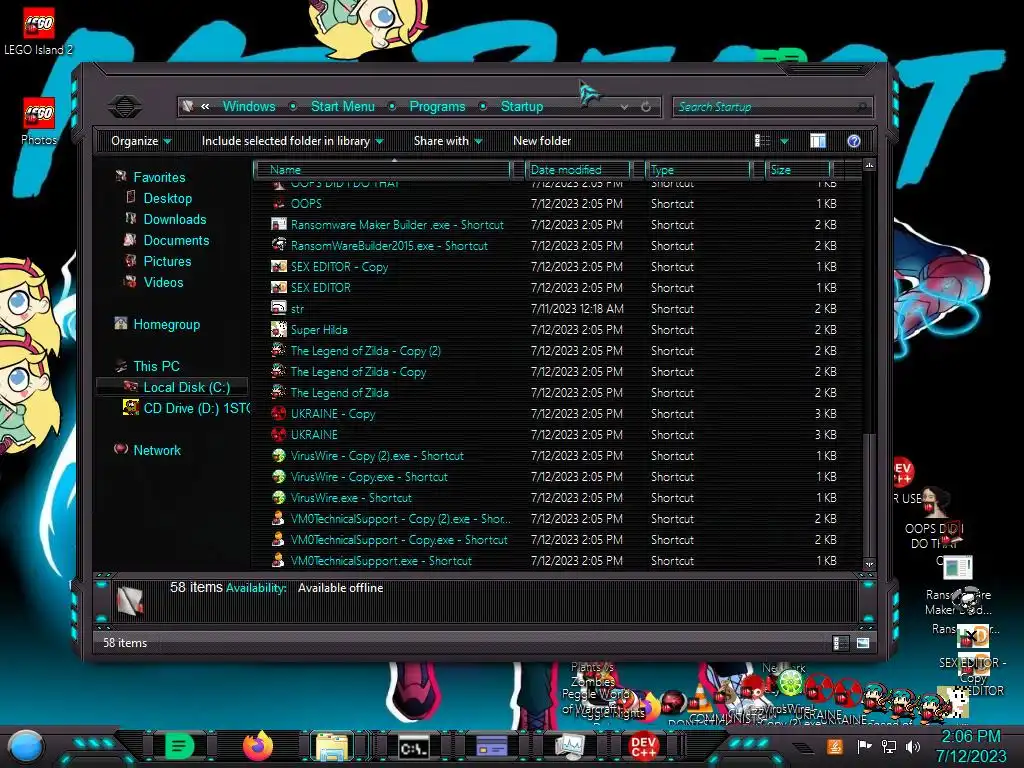Open Firefox from the taskbar

click(257, 746)
